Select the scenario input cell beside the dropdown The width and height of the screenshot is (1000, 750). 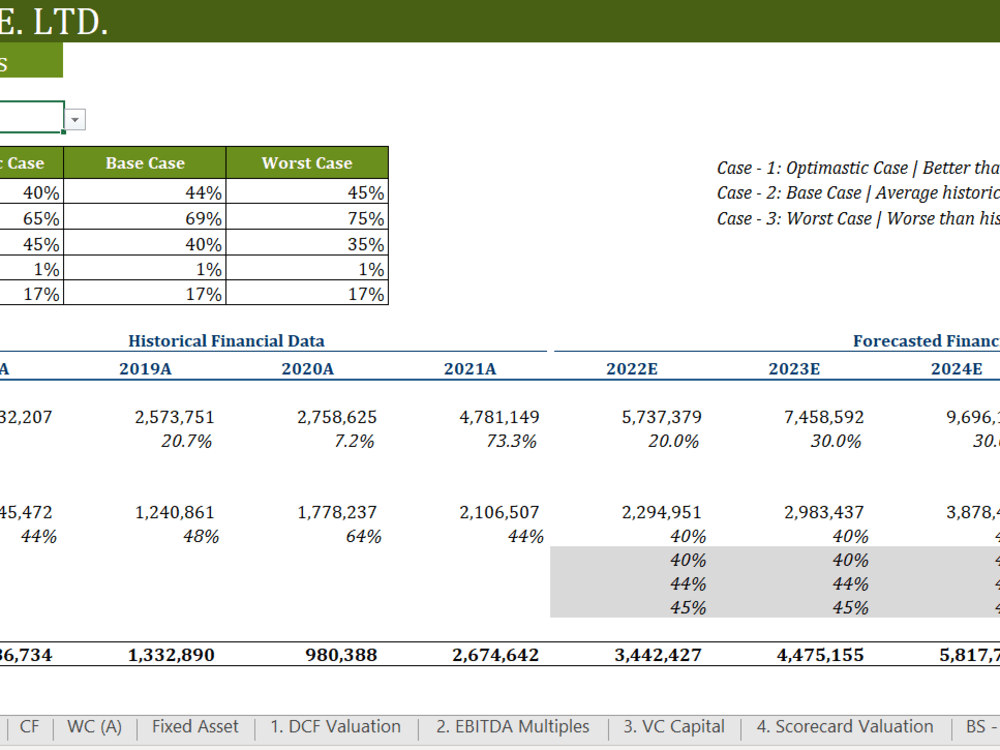[31, 117]
